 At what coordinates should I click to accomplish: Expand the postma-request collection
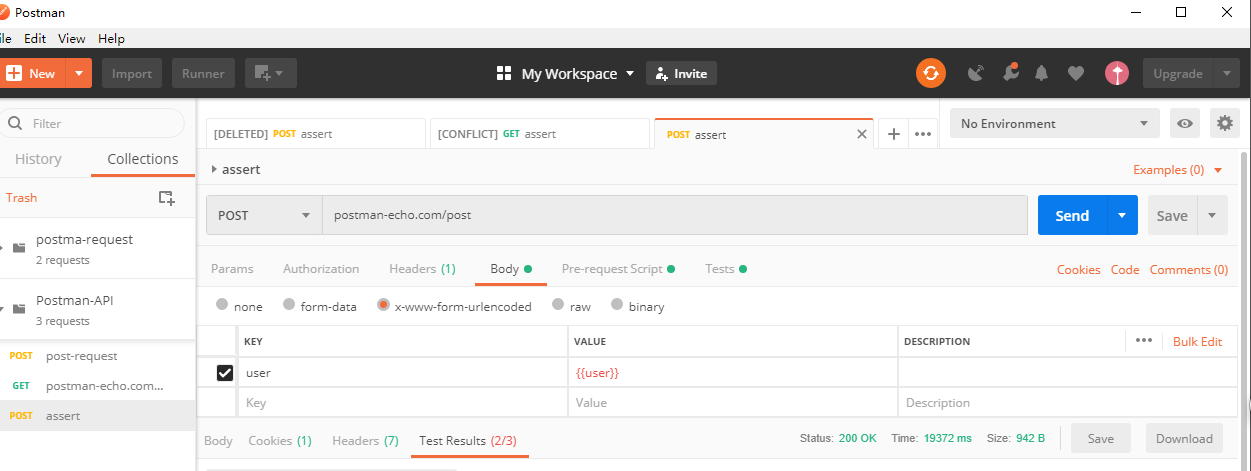click(2, 248)
